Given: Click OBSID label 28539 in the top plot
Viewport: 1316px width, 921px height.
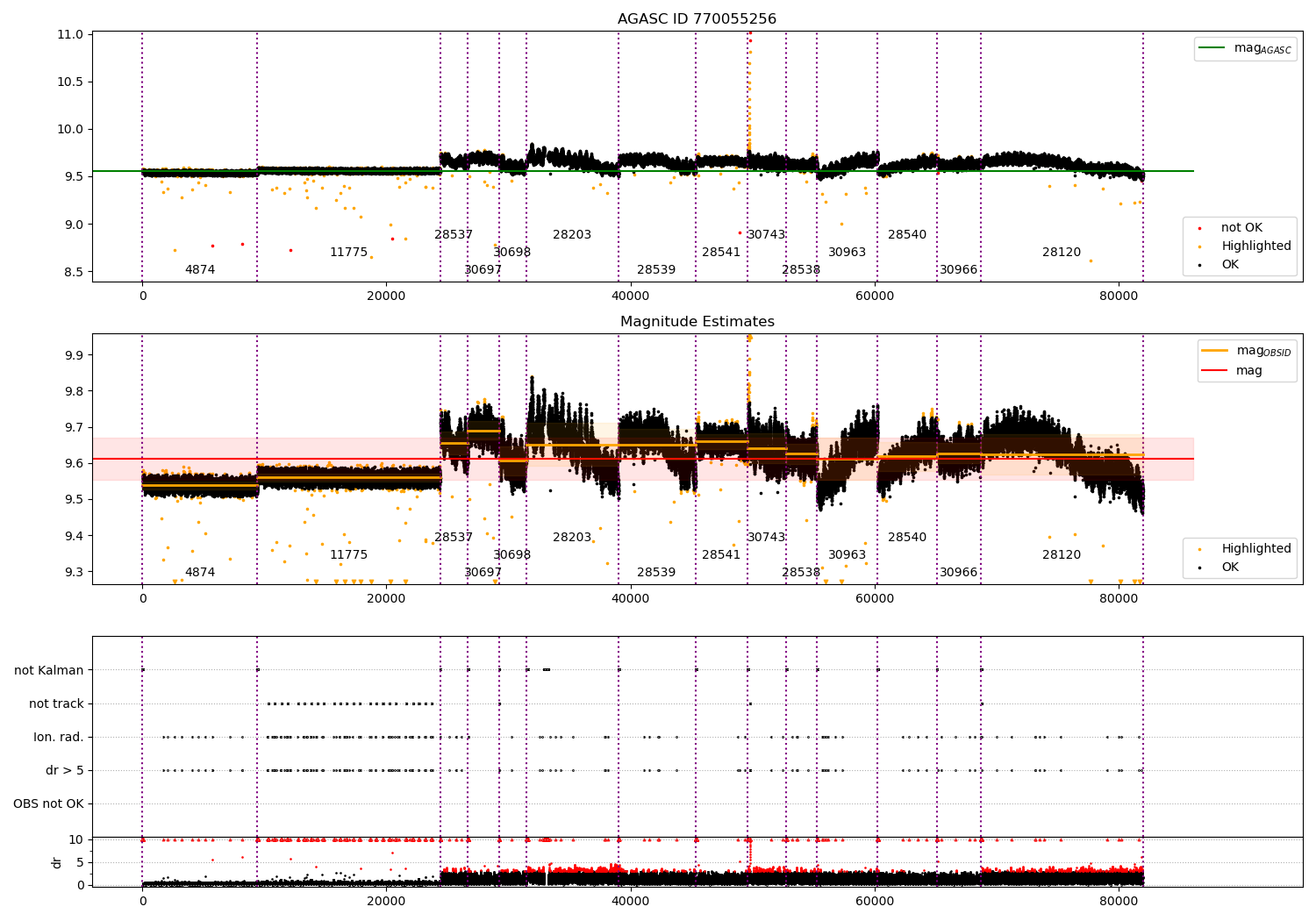Looking at the screenshot, I should (x=656, y=269).
